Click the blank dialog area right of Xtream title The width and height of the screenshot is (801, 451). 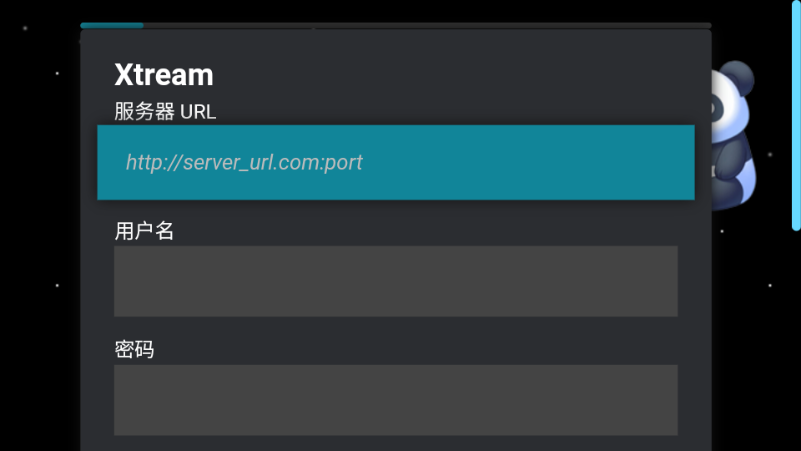click(x=450, y=75)
